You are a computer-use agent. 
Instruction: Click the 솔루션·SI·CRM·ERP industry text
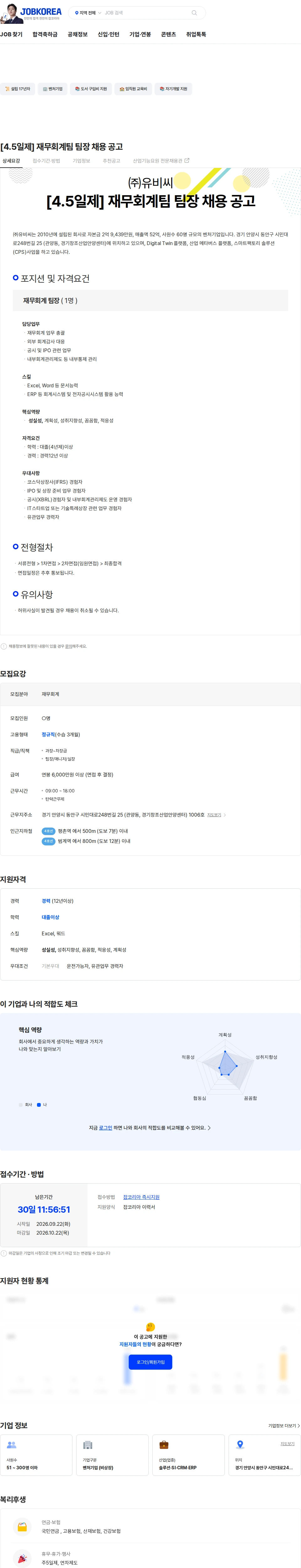tap(178, 1467)
